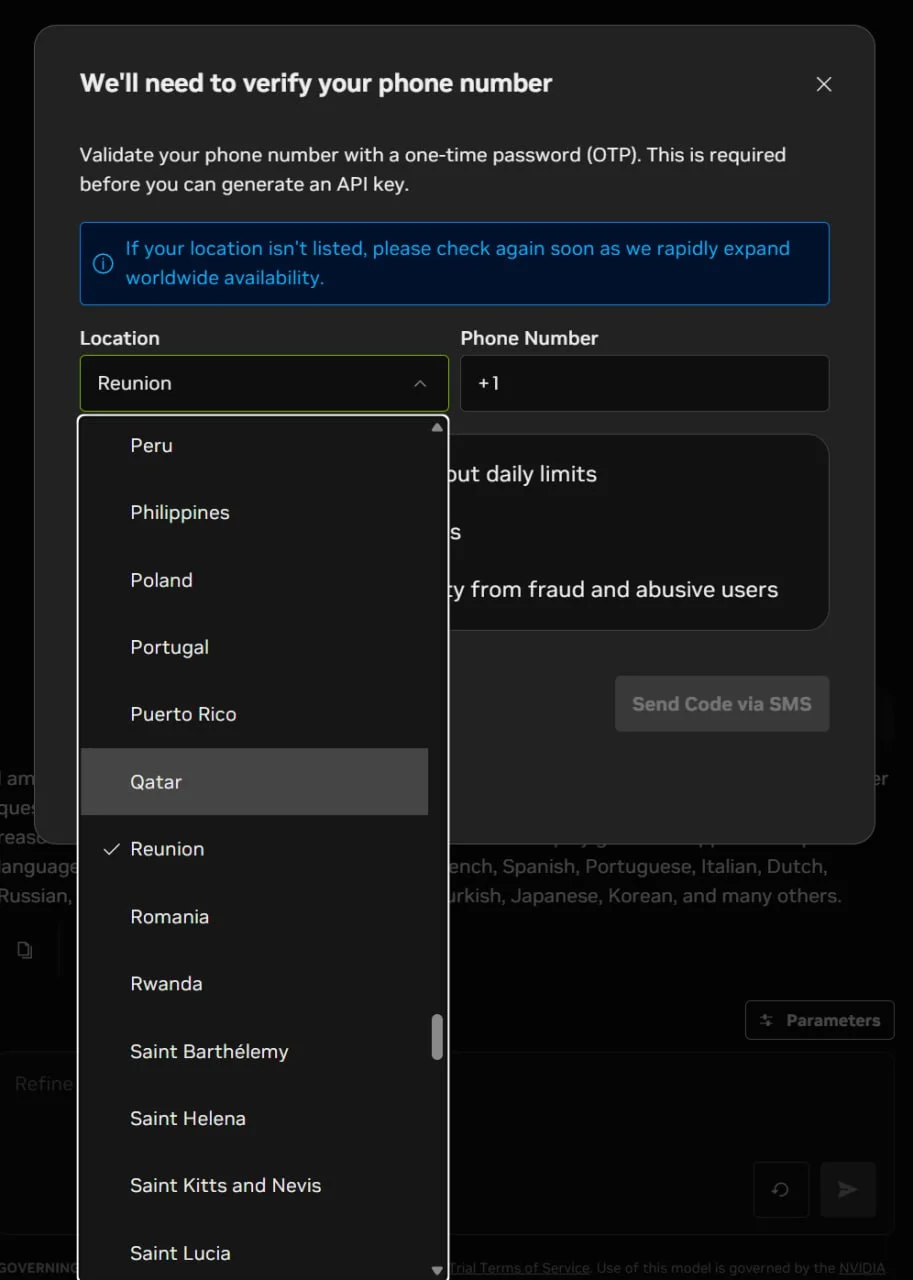Pick Saint Kitts and Nevis
913x1280 pixels.
point(226,1186)
